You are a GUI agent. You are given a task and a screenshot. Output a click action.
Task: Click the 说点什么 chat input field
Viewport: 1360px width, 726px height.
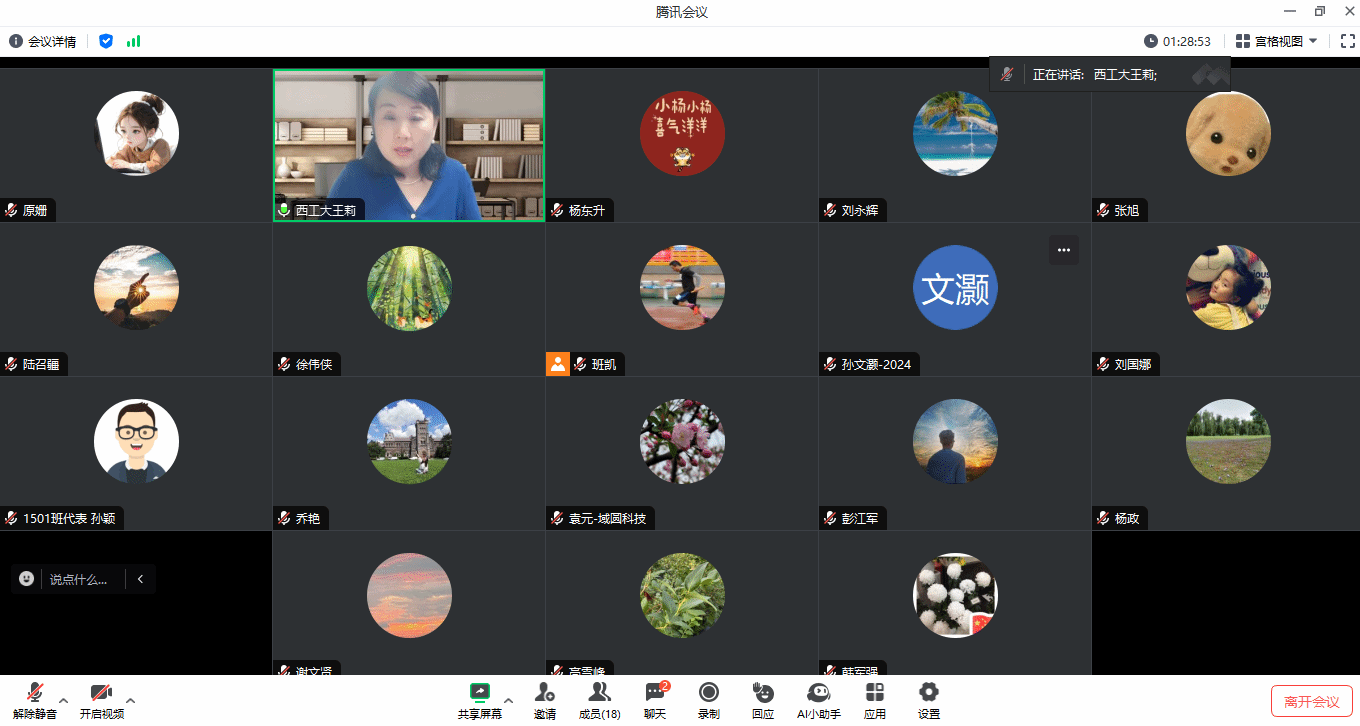point(79,579)
